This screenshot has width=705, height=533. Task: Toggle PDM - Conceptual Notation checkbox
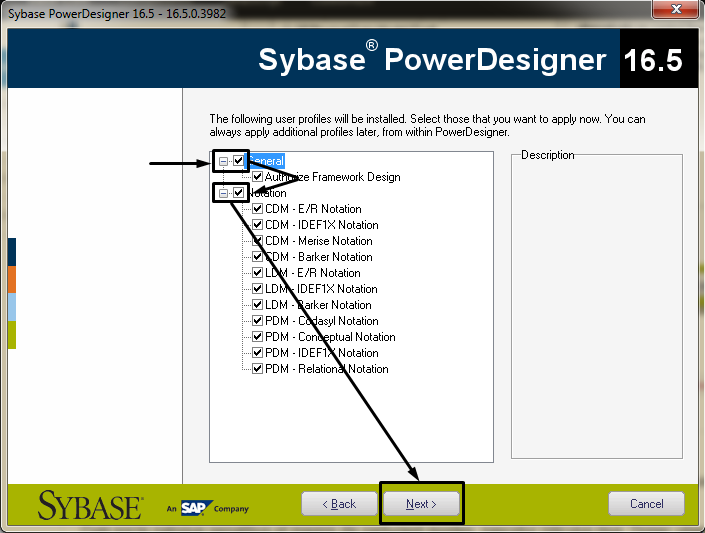click(257, 336)
